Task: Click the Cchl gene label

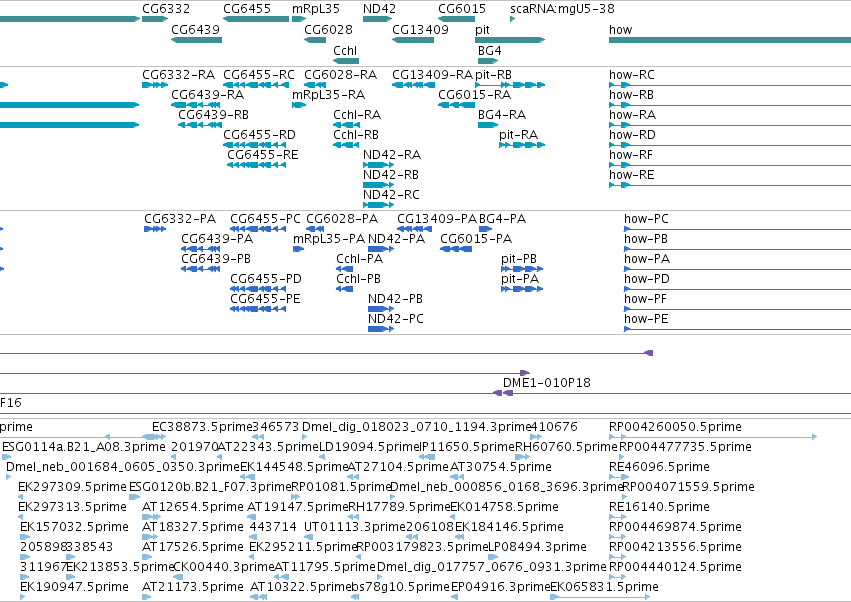Action: point(345,50)
